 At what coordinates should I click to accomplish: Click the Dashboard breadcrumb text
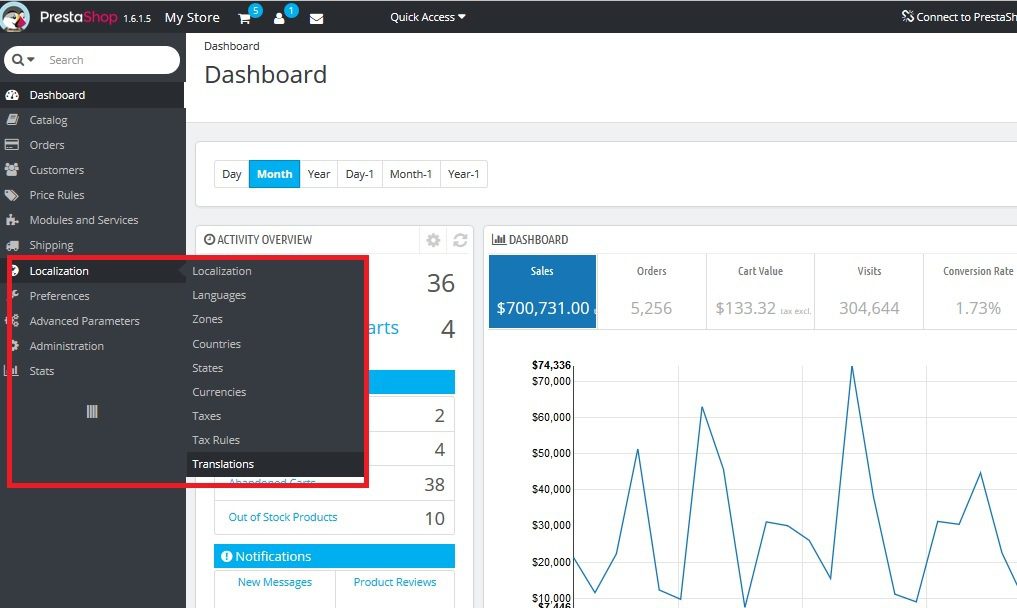232,46
